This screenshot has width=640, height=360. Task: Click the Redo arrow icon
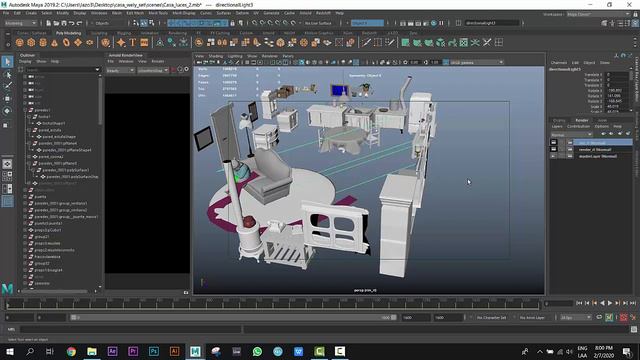79,23
